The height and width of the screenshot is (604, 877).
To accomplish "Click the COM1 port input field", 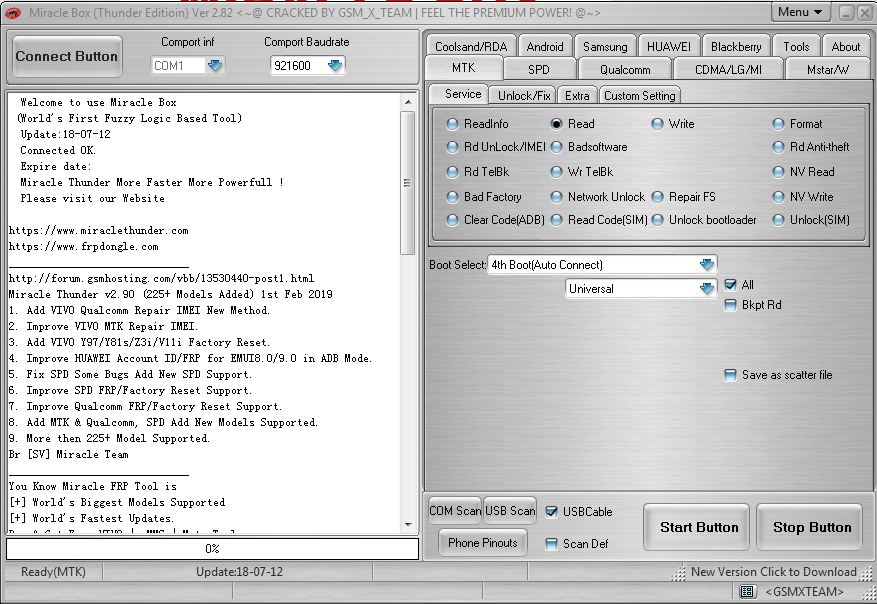I will point(178,65).
